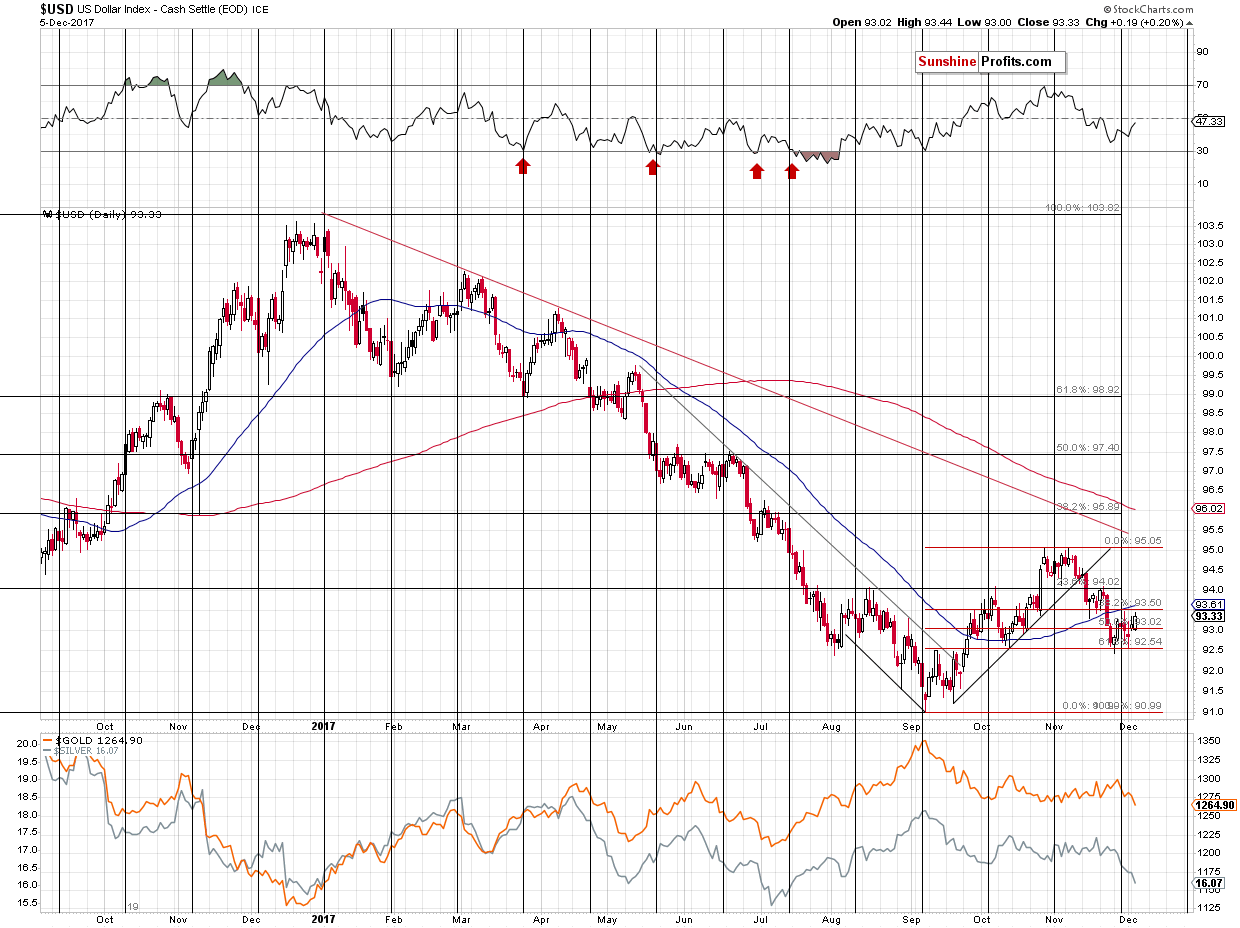Click the 50.0%: 97.40 Fibonacci label
The height and width of the screenshot is (928, 1240).
[x=1088, y=448]
